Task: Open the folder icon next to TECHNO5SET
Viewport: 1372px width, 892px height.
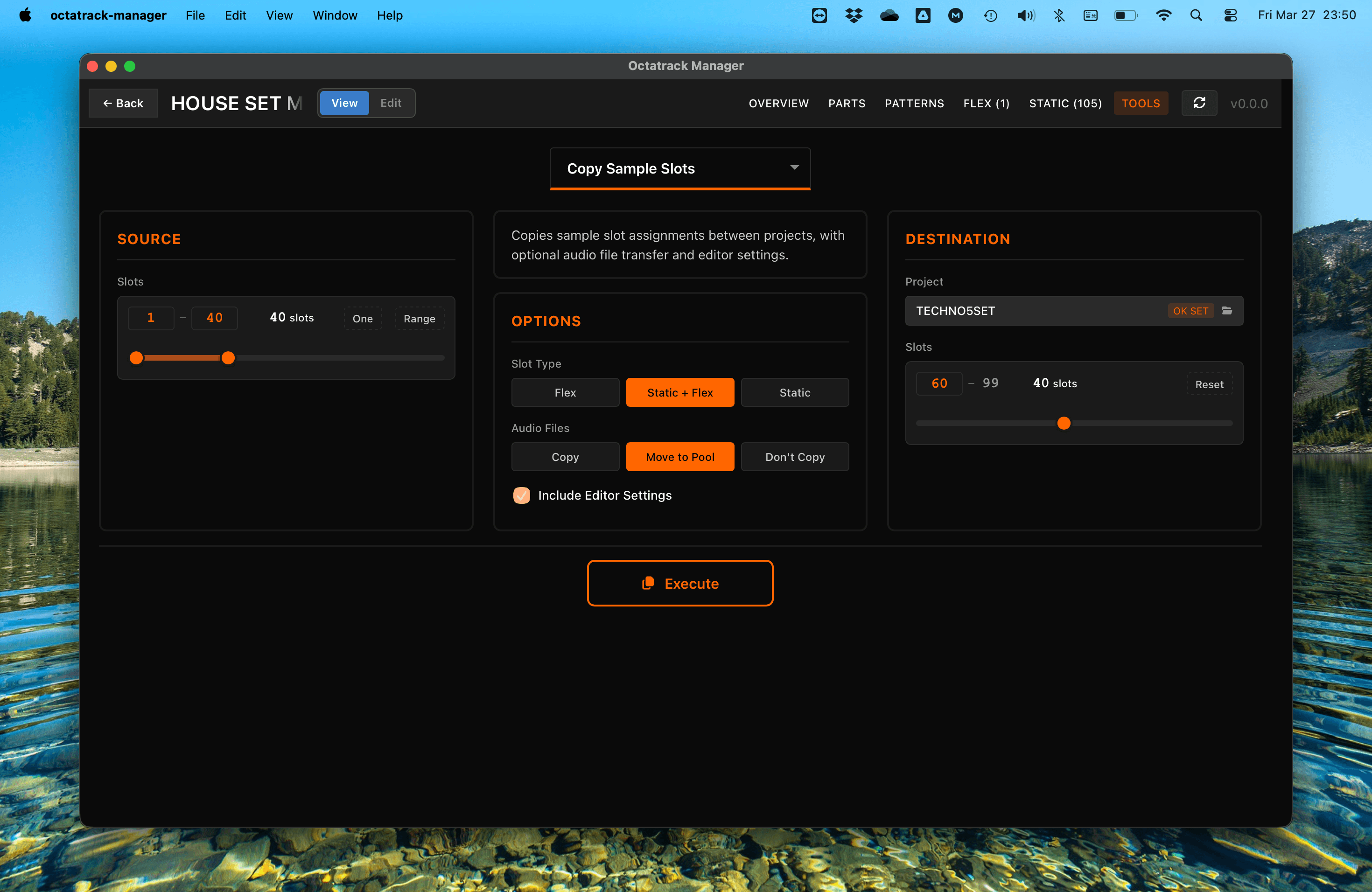Action: 1227,311
